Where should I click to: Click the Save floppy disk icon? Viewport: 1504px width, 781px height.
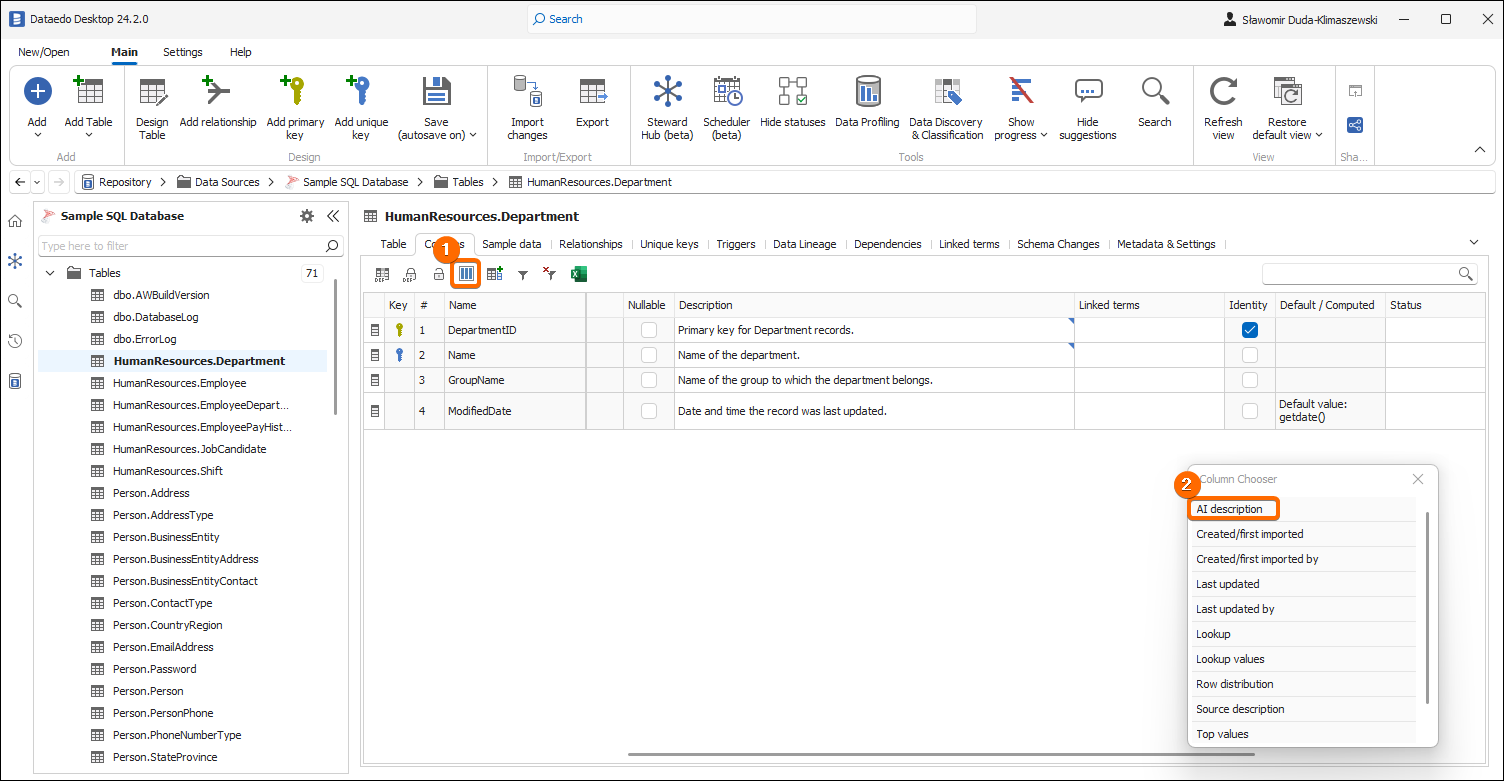pos(437,91)
